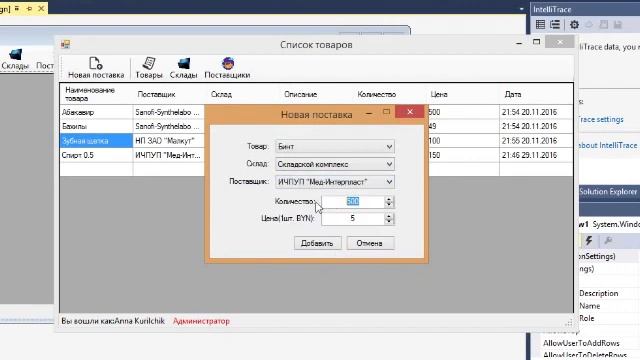Click the wrench property pages icon

pos(608,240)
